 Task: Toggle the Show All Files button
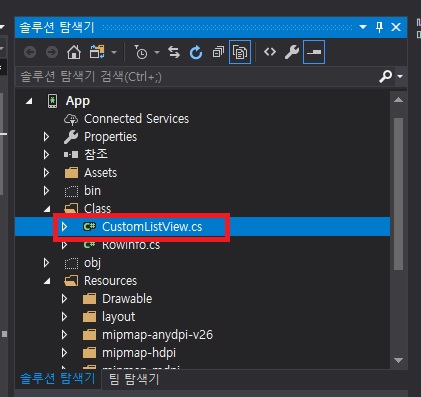click(x=240, y=52)
